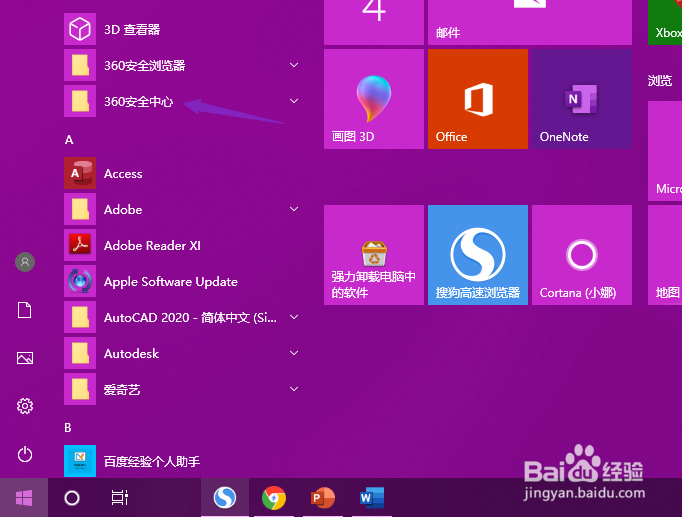The width and height of the screenshot is (682, 517).
Task: Expand the AutoCAD 2020 folder chevron
Action: [294, 317]
